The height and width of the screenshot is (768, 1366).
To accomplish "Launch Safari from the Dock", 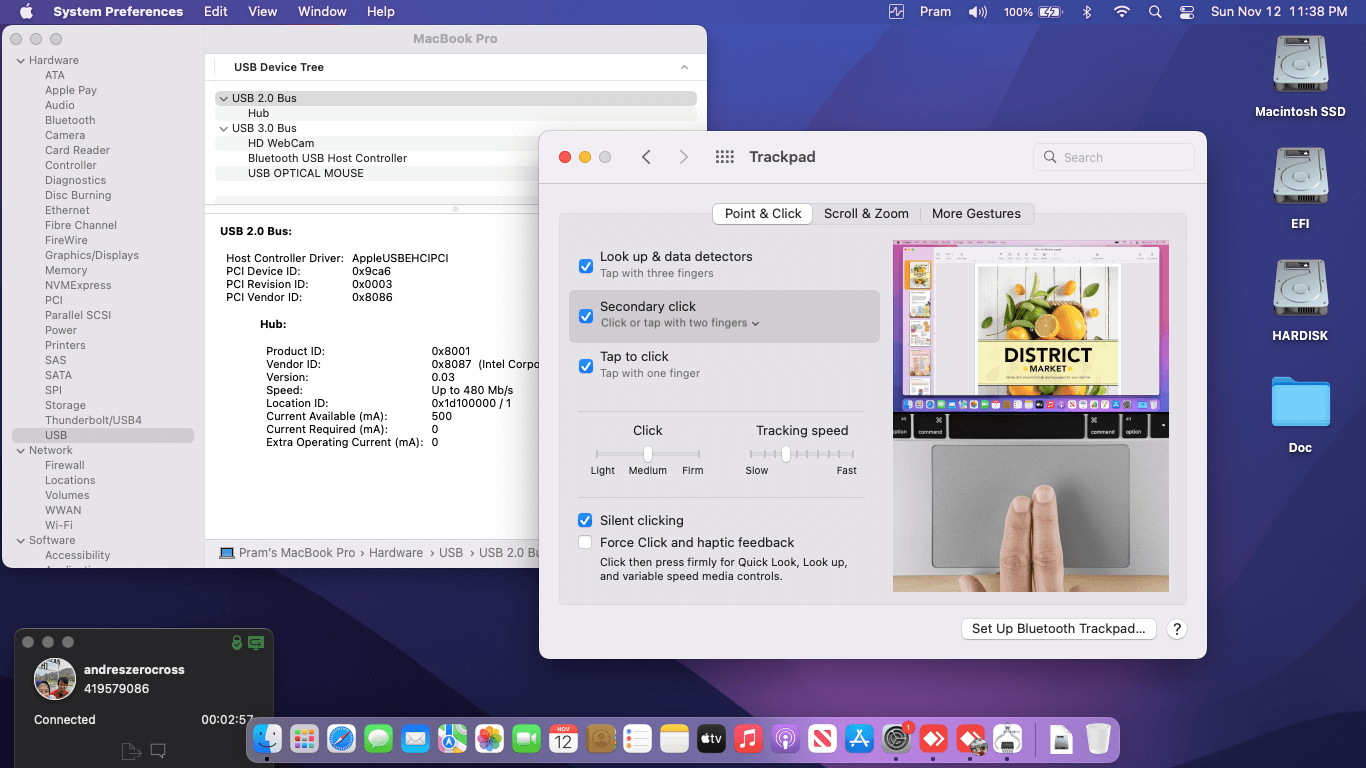I will pos(341,739).
